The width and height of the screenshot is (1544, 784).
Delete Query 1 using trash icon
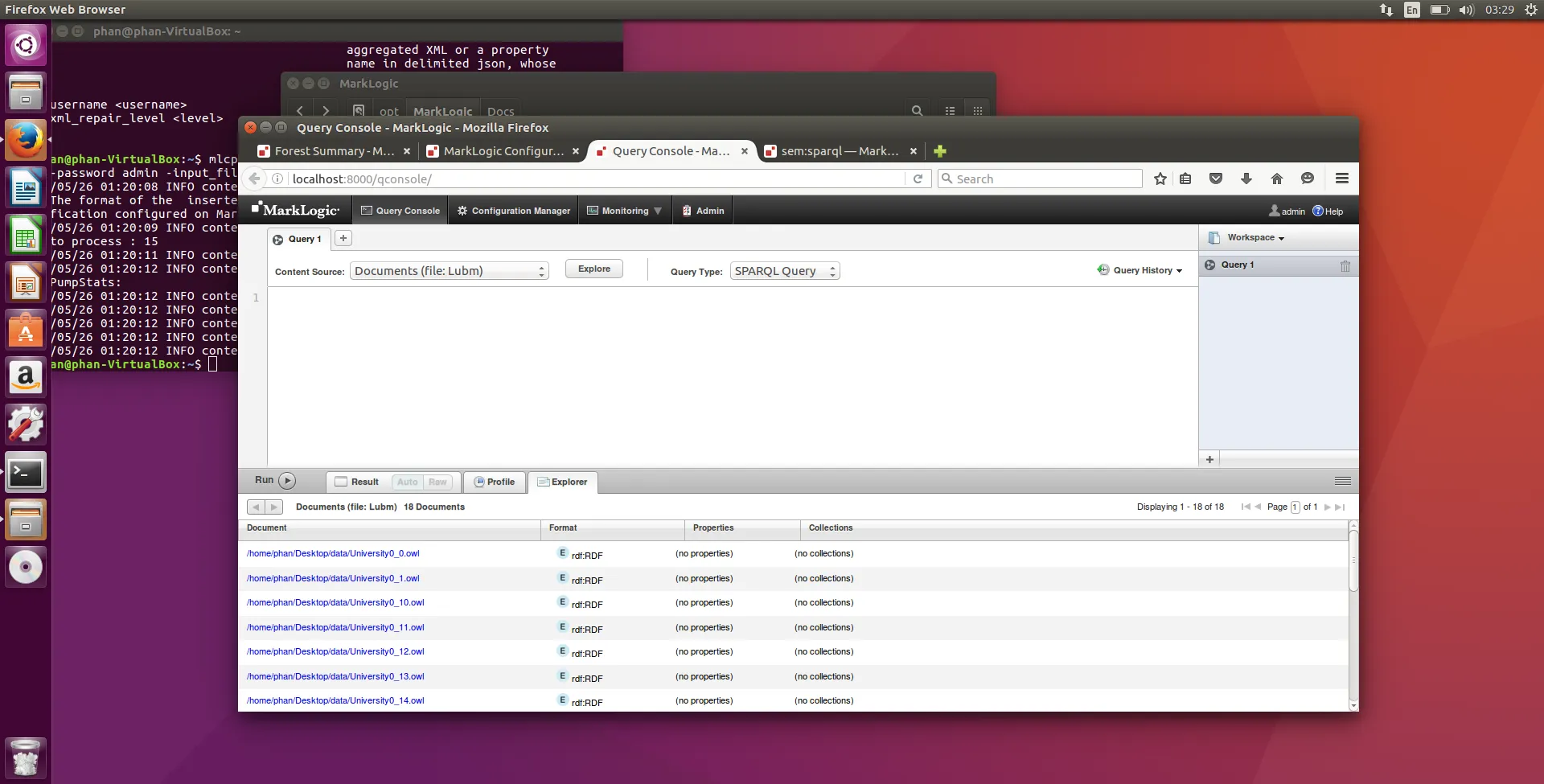click(x=1345, y=265)
